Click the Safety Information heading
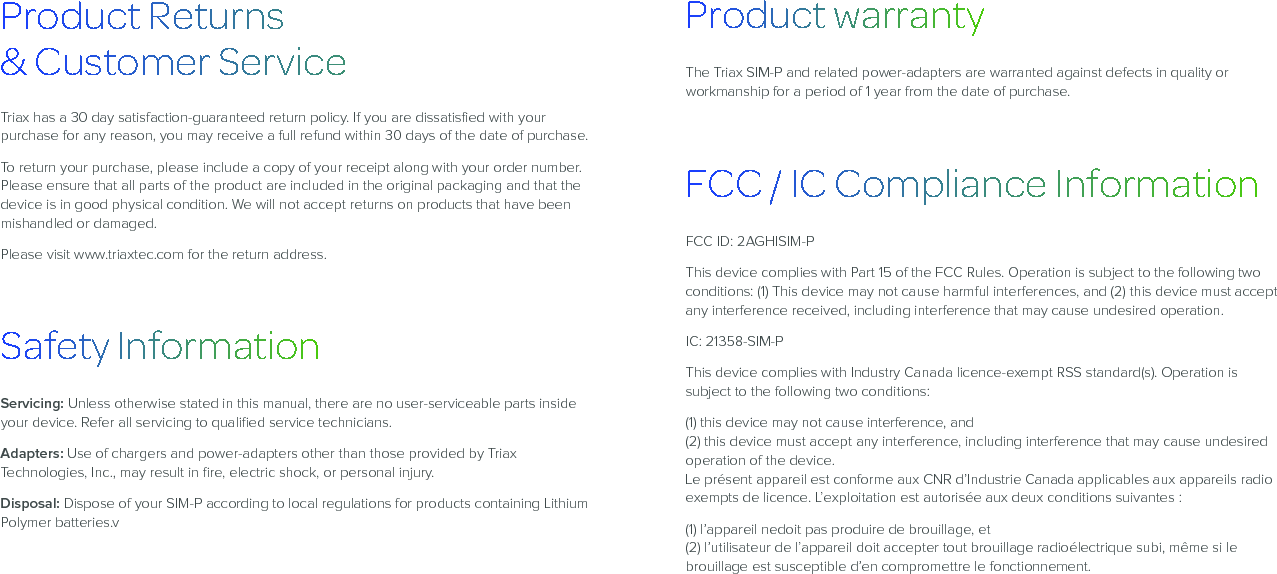 tap(160, 347)
